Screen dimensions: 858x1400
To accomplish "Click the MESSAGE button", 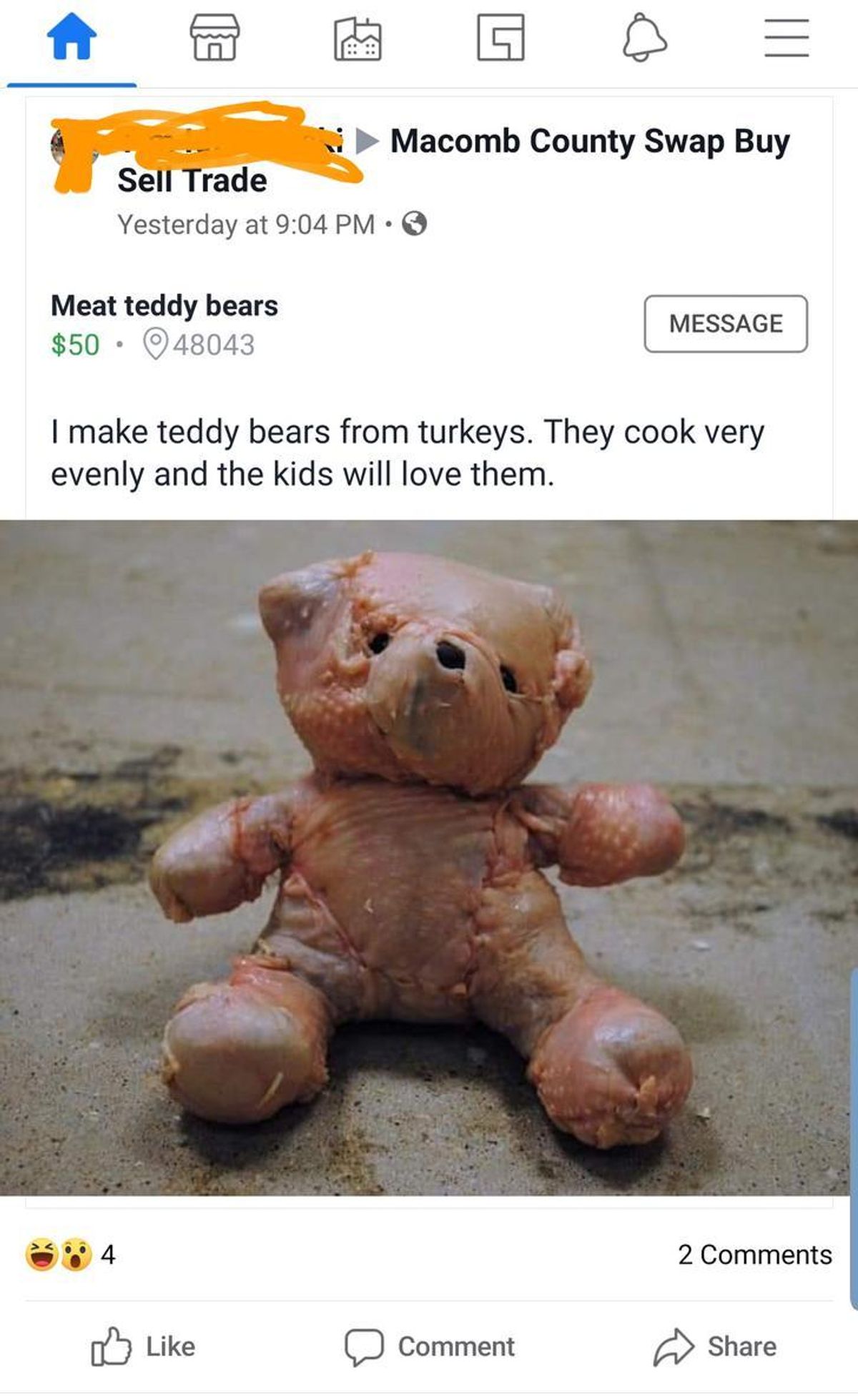I will tap(726, 323).
